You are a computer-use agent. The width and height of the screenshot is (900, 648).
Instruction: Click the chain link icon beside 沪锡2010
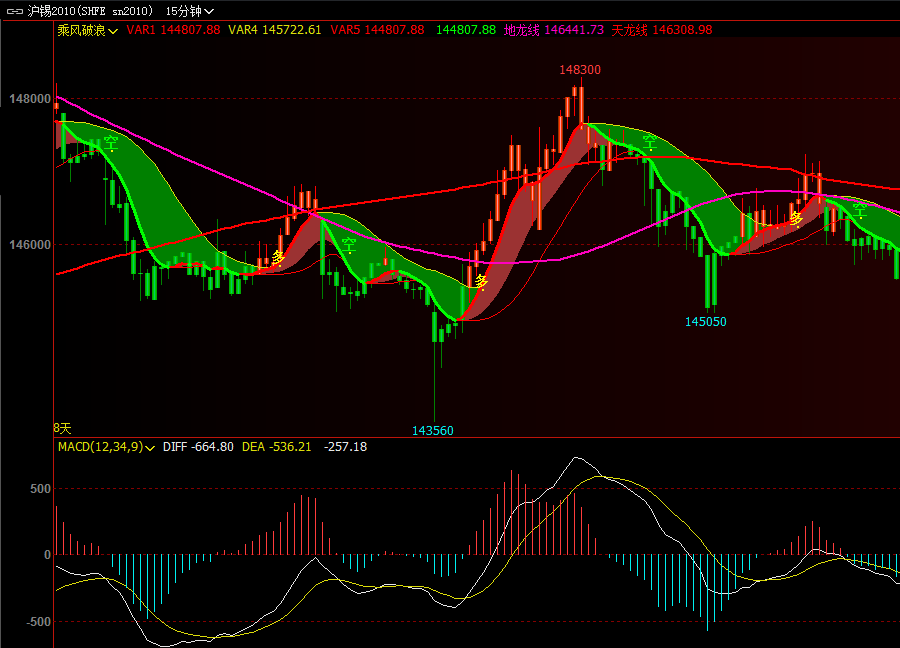point(14,11)
